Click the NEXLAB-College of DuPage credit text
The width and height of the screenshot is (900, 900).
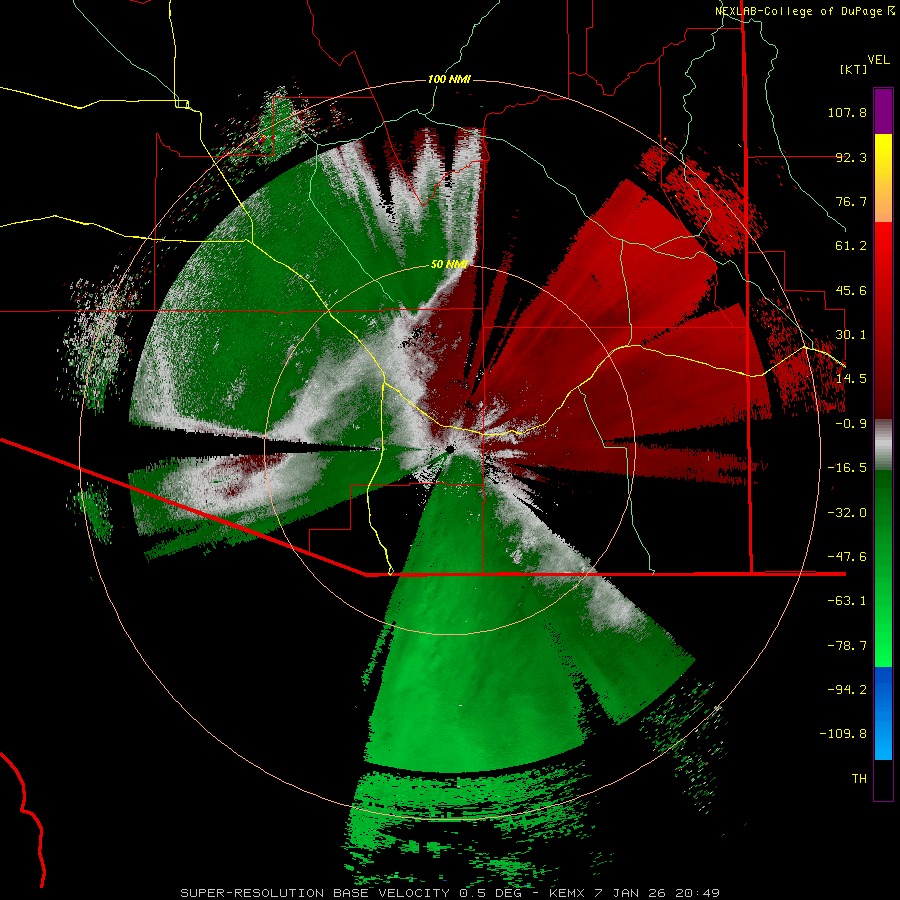pyautogui.click(x=798, y=11)
